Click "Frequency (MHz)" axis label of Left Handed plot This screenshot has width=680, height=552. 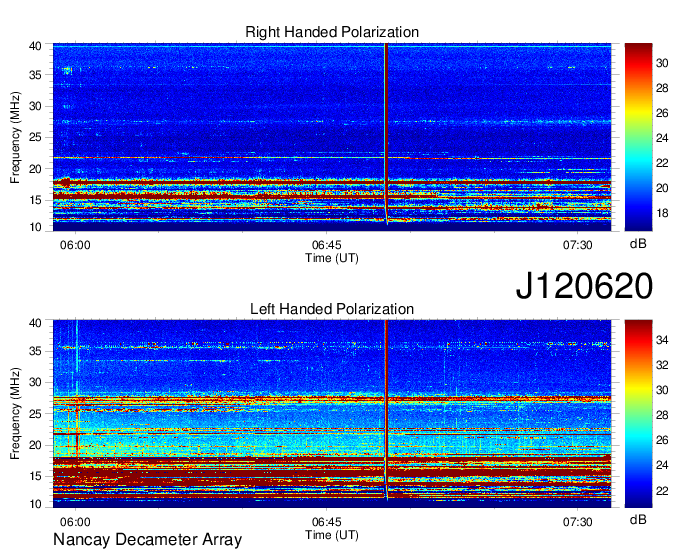coord(15,414)
